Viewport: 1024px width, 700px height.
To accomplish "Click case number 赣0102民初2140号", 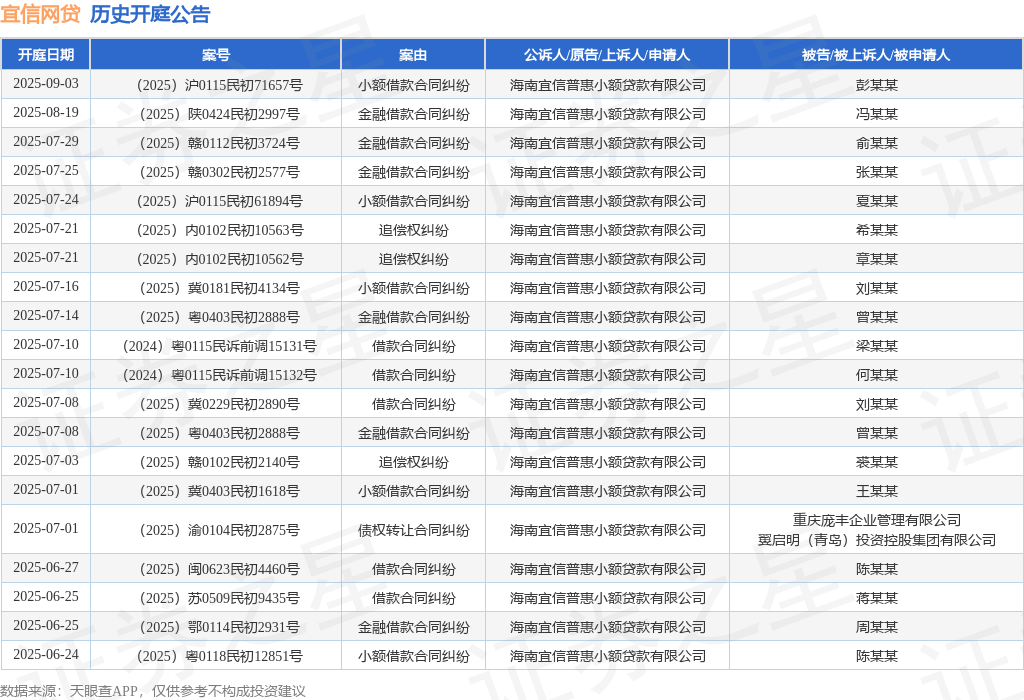I will tap(219, 462).
